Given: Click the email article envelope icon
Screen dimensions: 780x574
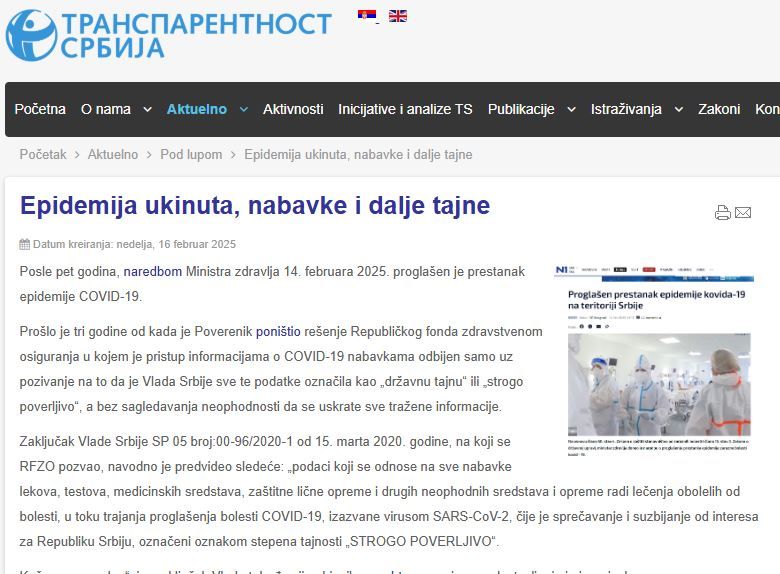Looking at the screenshot, I should pyautogui.click(x=743, y=212).
